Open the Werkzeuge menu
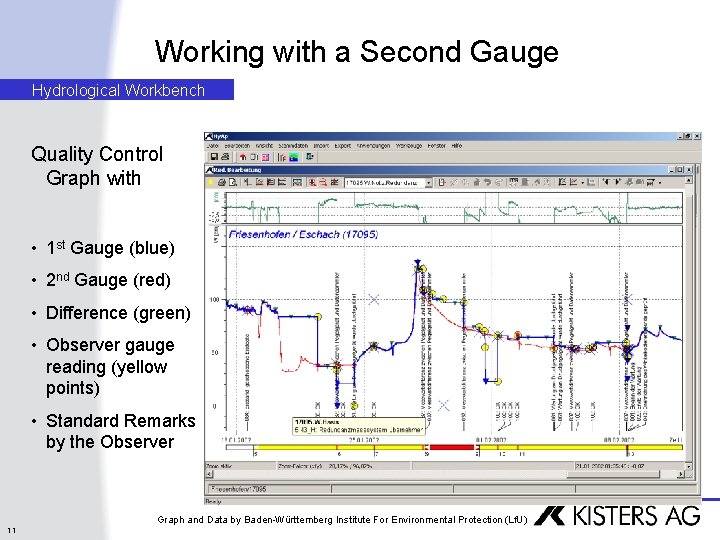 pyautogui.click(x=409, y=146)
